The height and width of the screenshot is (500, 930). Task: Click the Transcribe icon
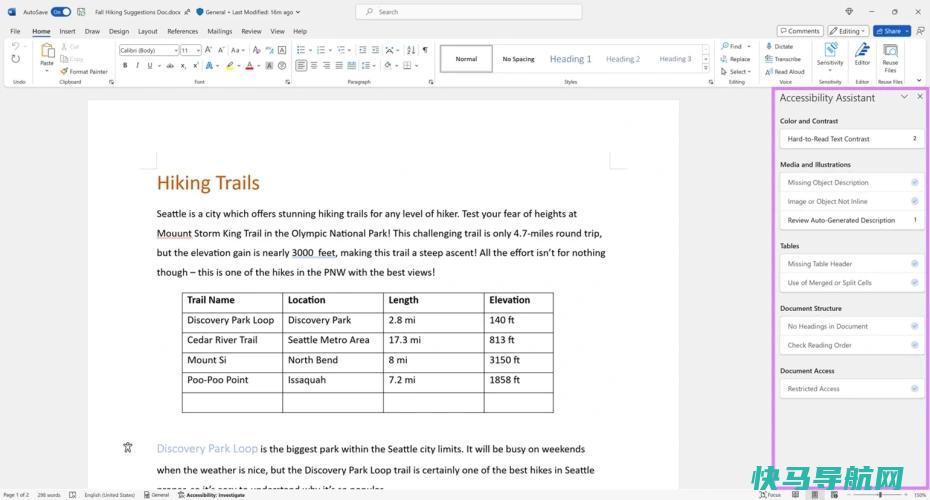click(783, 59)
